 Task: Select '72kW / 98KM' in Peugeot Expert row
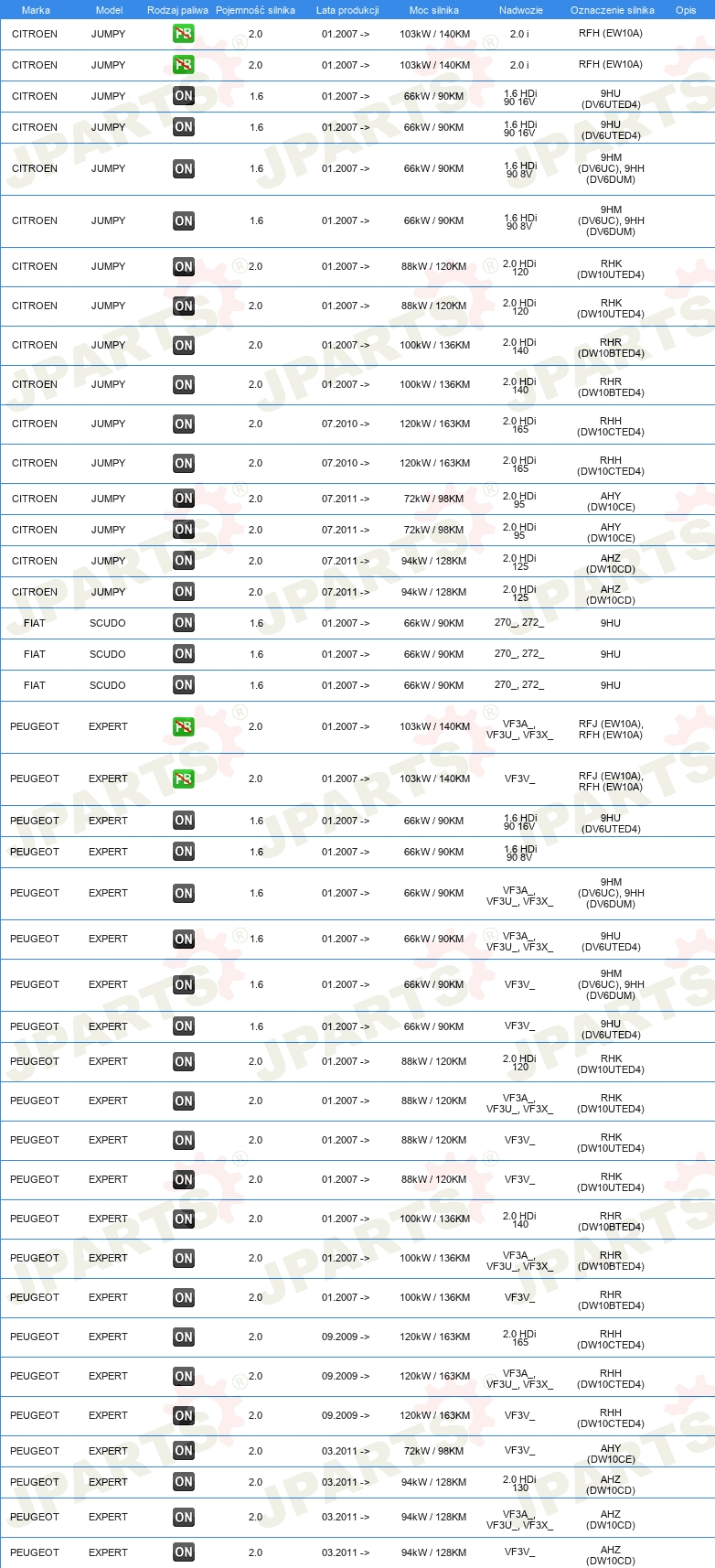[434, 1451]
